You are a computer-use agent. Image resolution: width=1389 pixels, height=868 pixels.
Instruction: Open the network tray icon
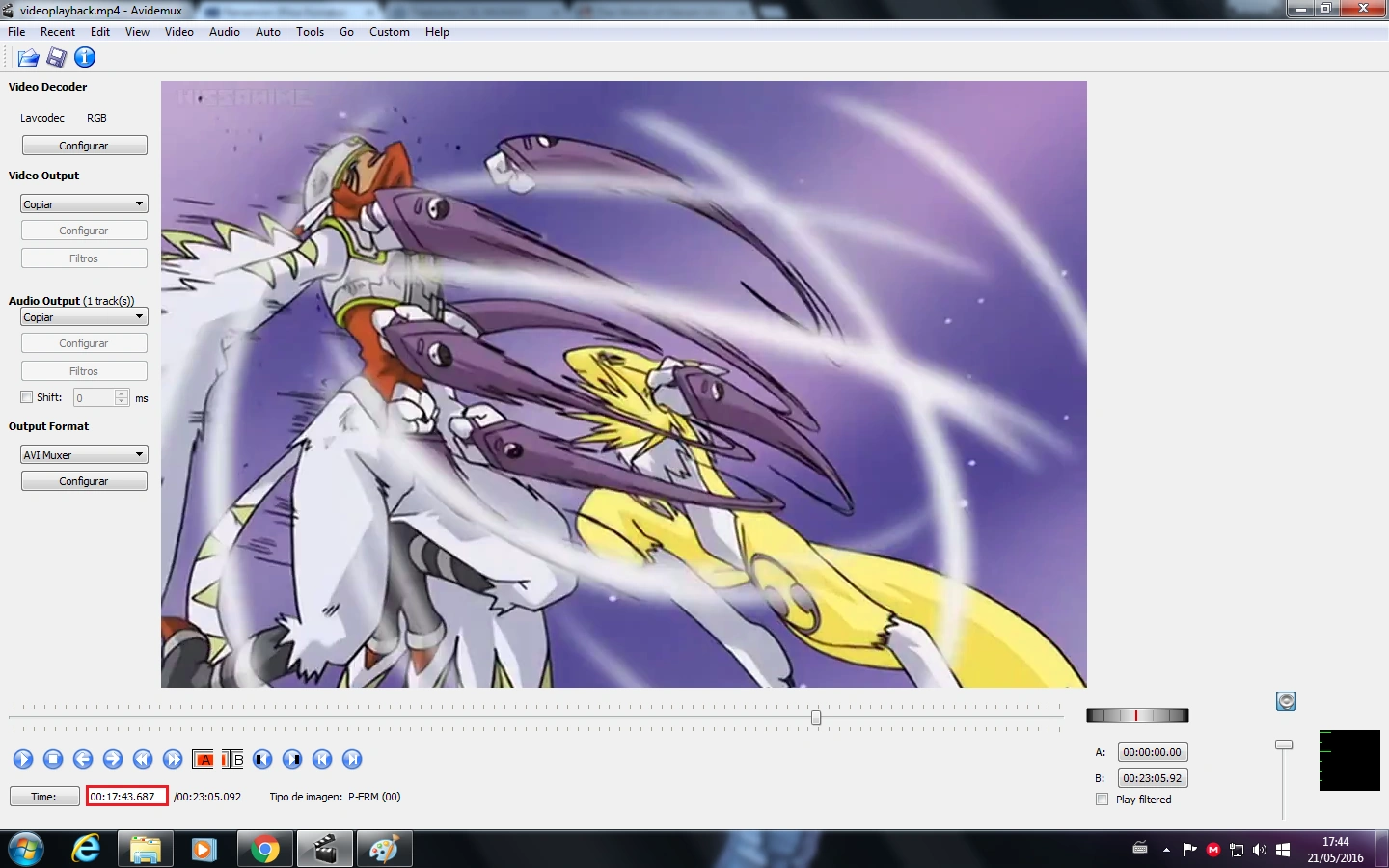1237,850
